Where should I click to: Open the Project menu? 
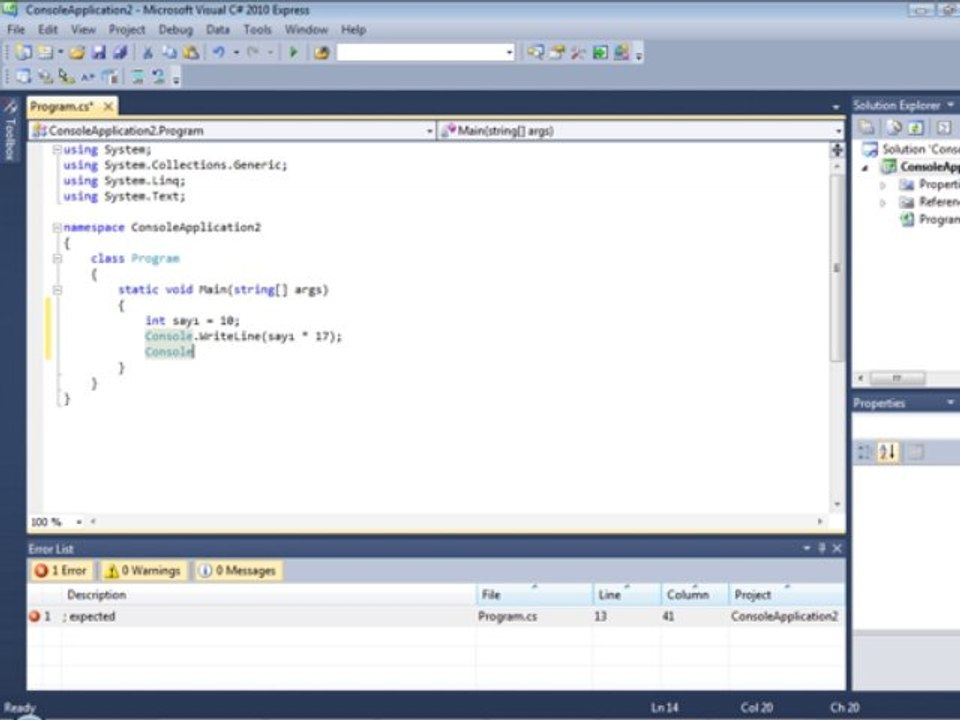click(127, 29)
